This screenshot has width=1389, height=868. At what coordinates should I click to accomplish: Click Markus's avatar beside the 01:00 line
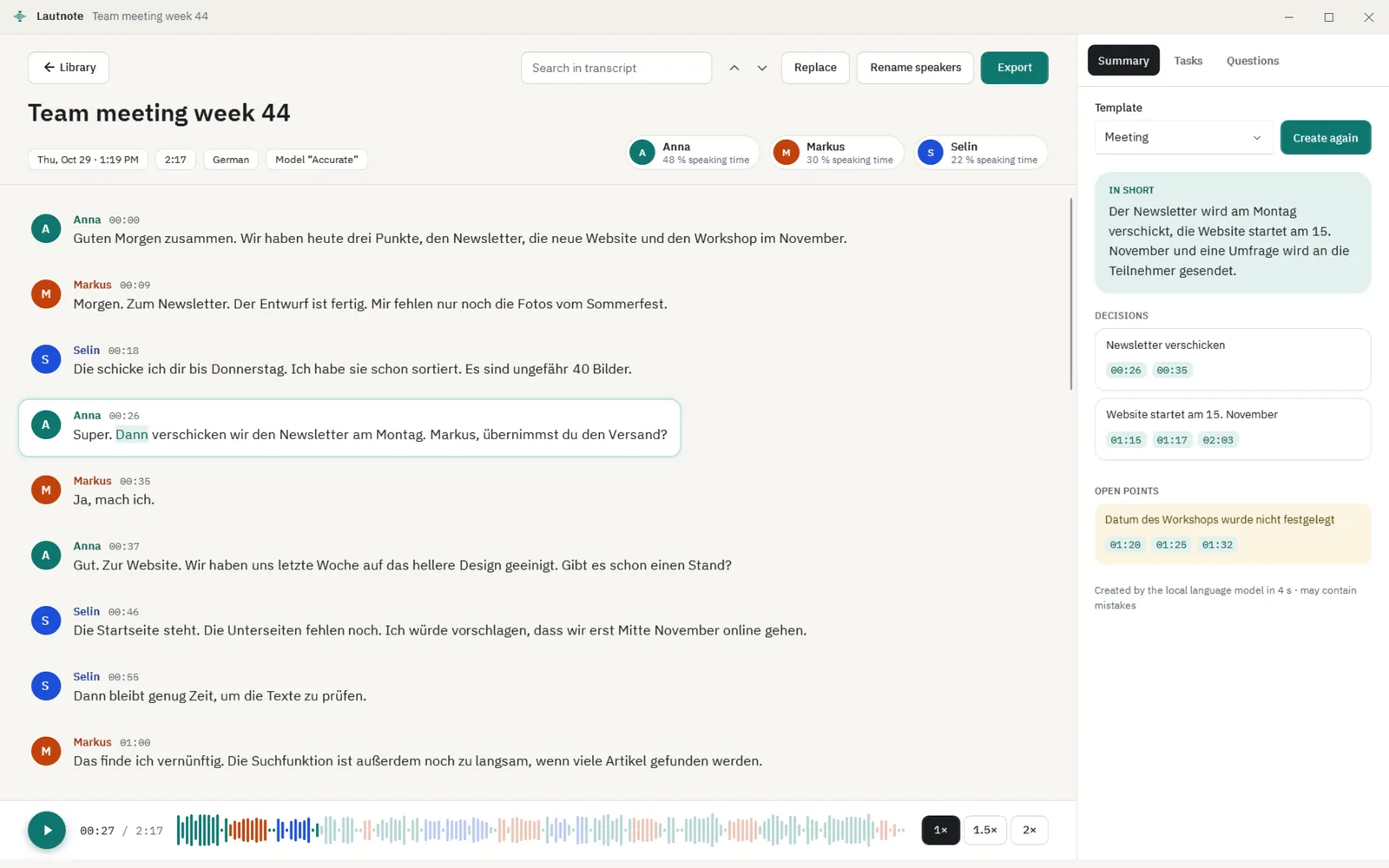pos(46,751)
